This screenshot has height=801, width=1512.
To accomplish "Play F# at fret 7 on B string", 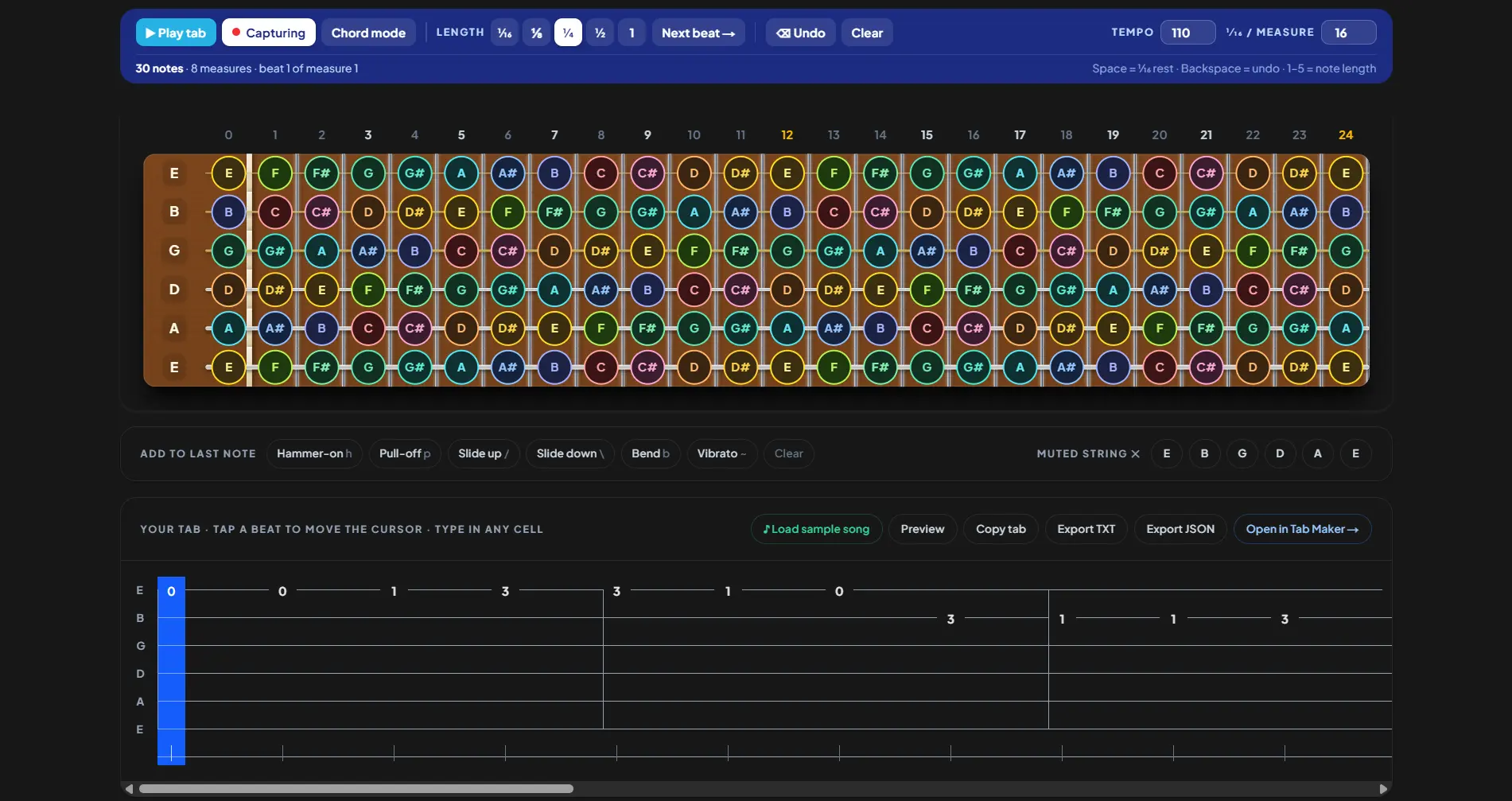I will click(x=554, y=212).
